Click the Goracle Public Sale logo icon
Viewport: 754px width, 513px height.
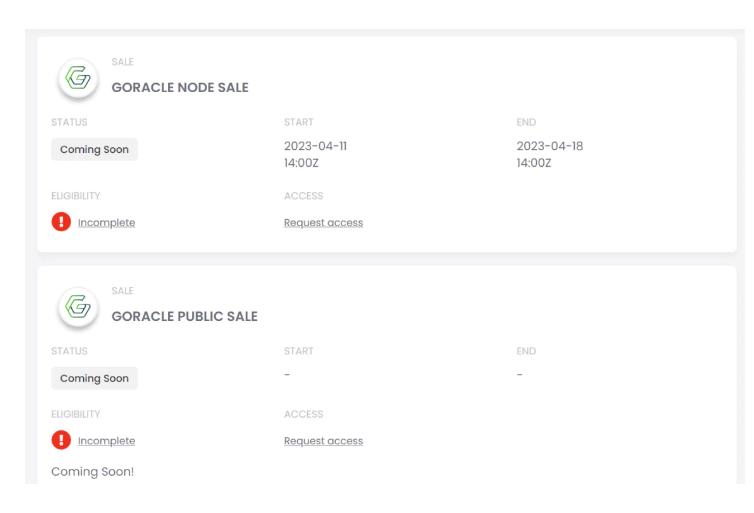[78, 307]
